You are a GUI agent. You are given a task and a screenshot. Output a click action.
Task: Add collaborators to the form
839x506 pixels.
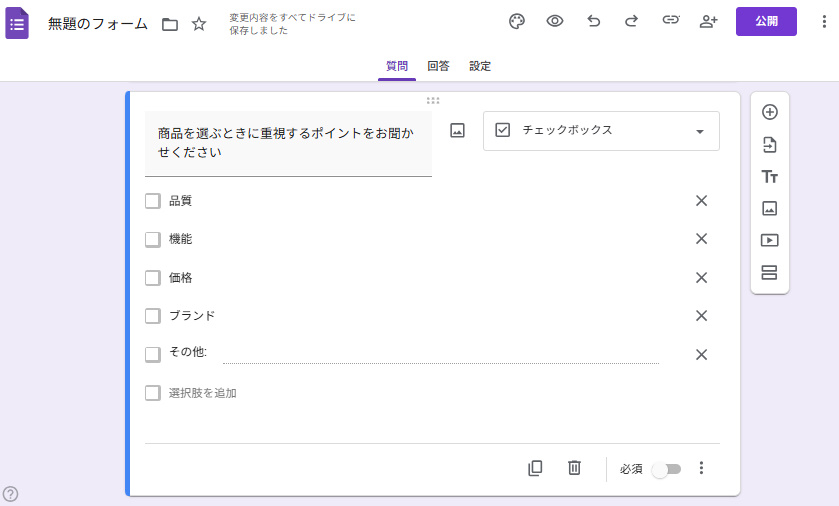[x=708, y=22]
